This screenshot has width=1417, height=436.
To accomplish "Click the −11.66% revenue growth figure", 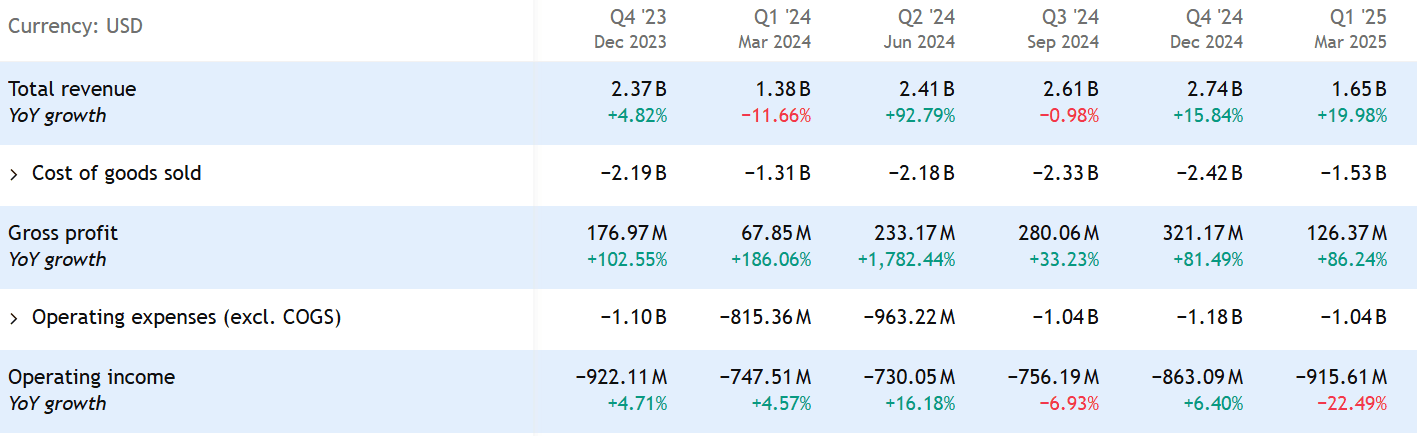I will 776,115.
